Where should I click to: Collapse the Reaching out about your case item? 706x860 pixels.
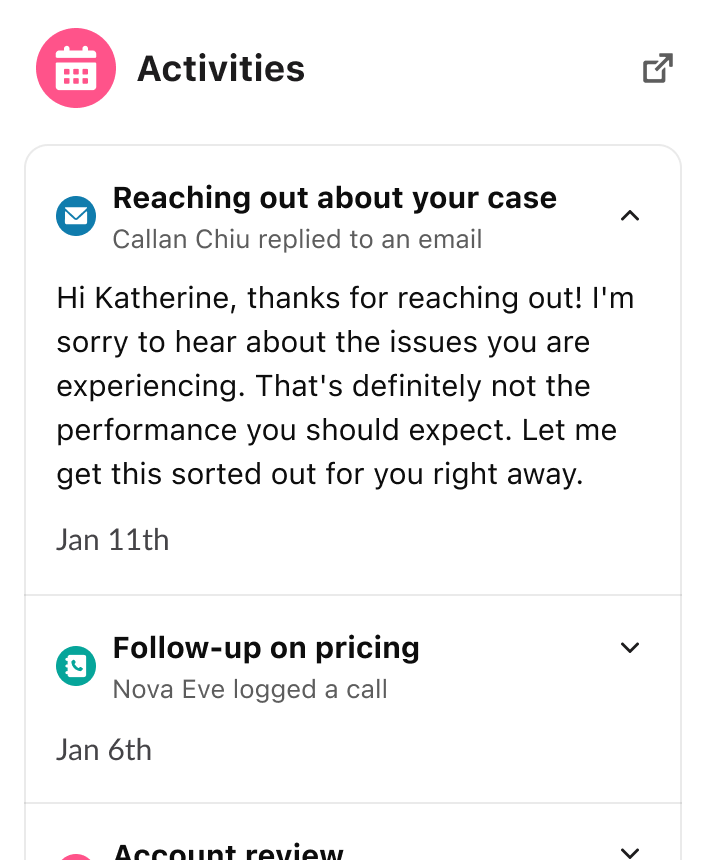coord(630,215)
